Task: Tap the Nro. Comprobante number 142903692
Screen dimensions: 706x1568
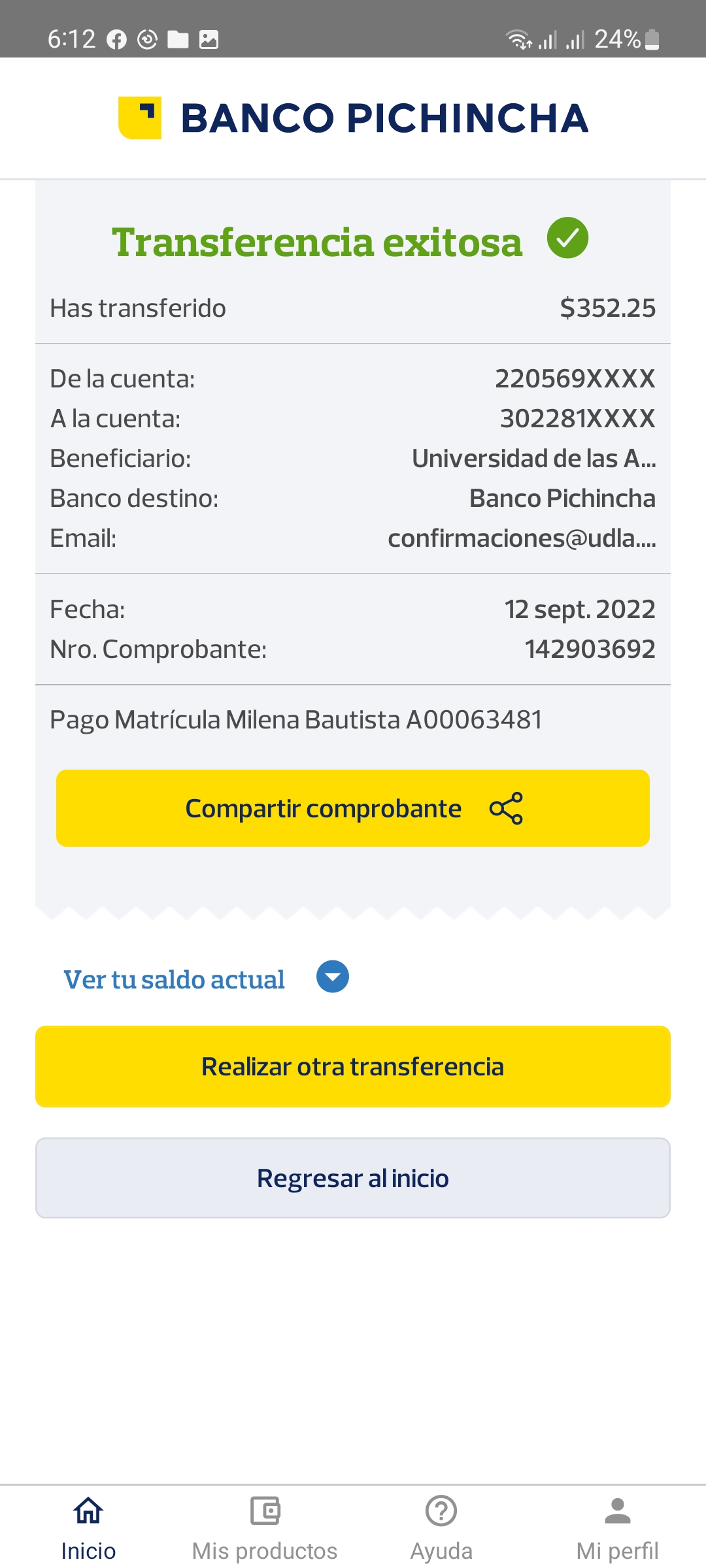Action: [x=590, y=649]
